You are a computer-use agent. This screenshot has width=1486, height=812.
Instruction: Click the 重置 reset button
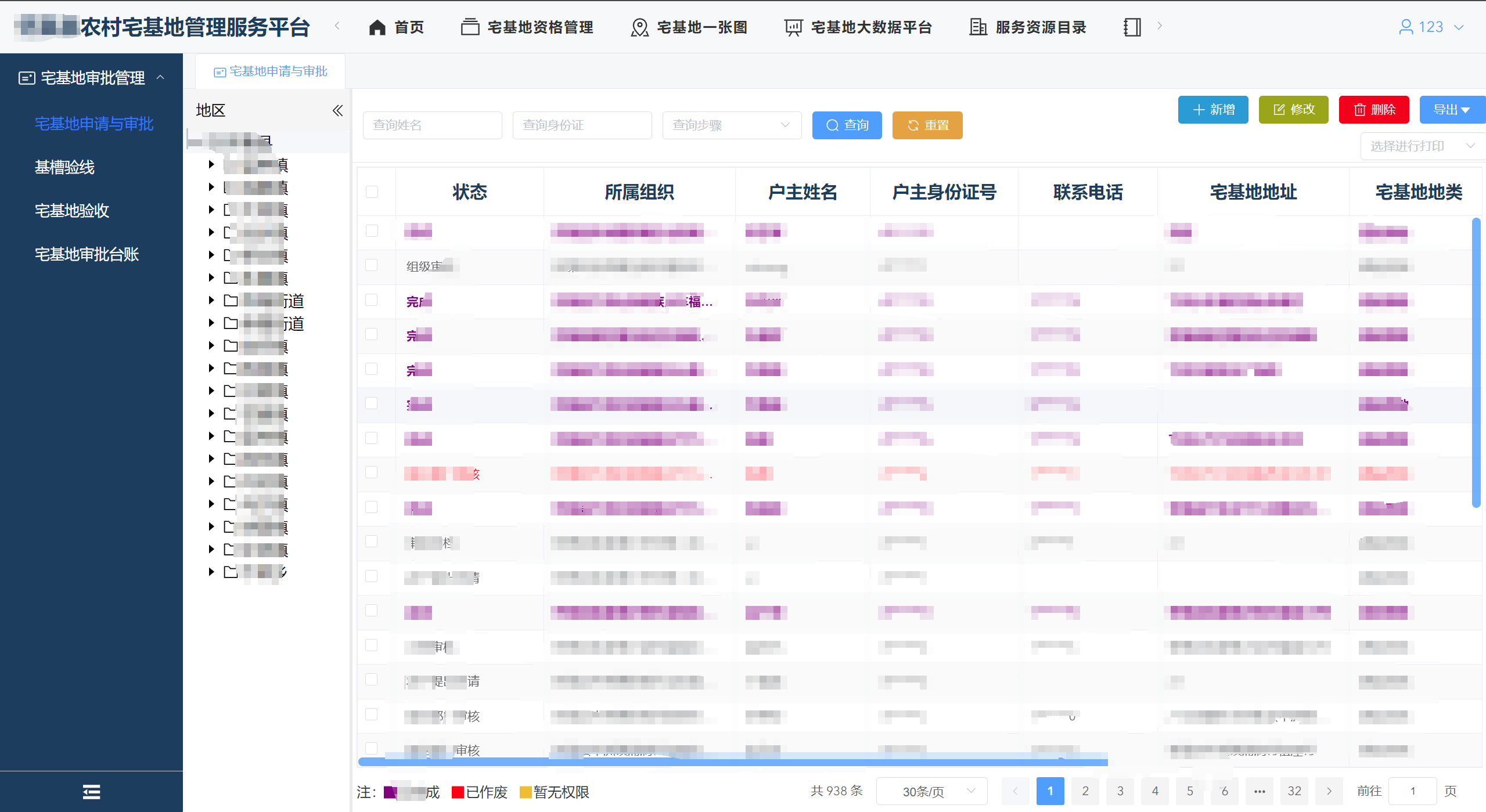tap(927, 125)
